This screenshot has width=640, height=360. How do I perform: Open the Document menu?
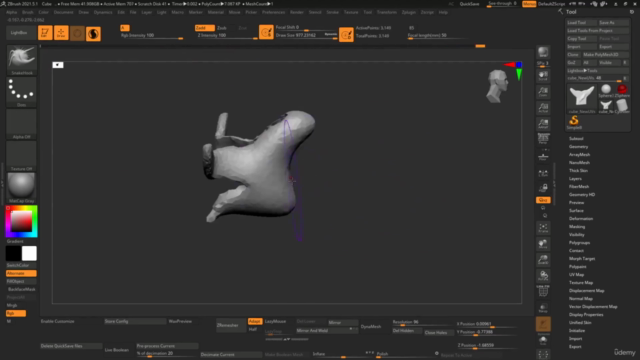tap(63, 12)
